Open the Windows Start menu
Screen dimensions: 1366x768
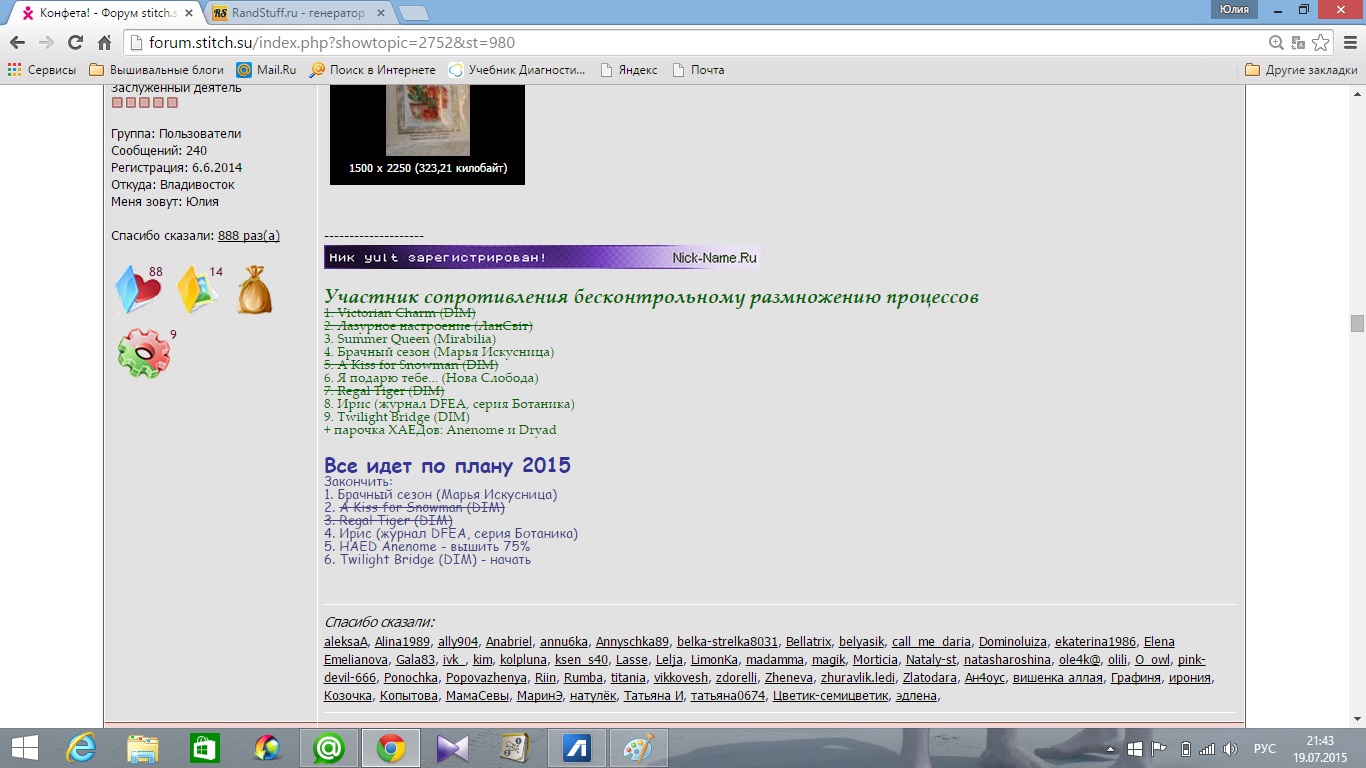coord(25,748)
